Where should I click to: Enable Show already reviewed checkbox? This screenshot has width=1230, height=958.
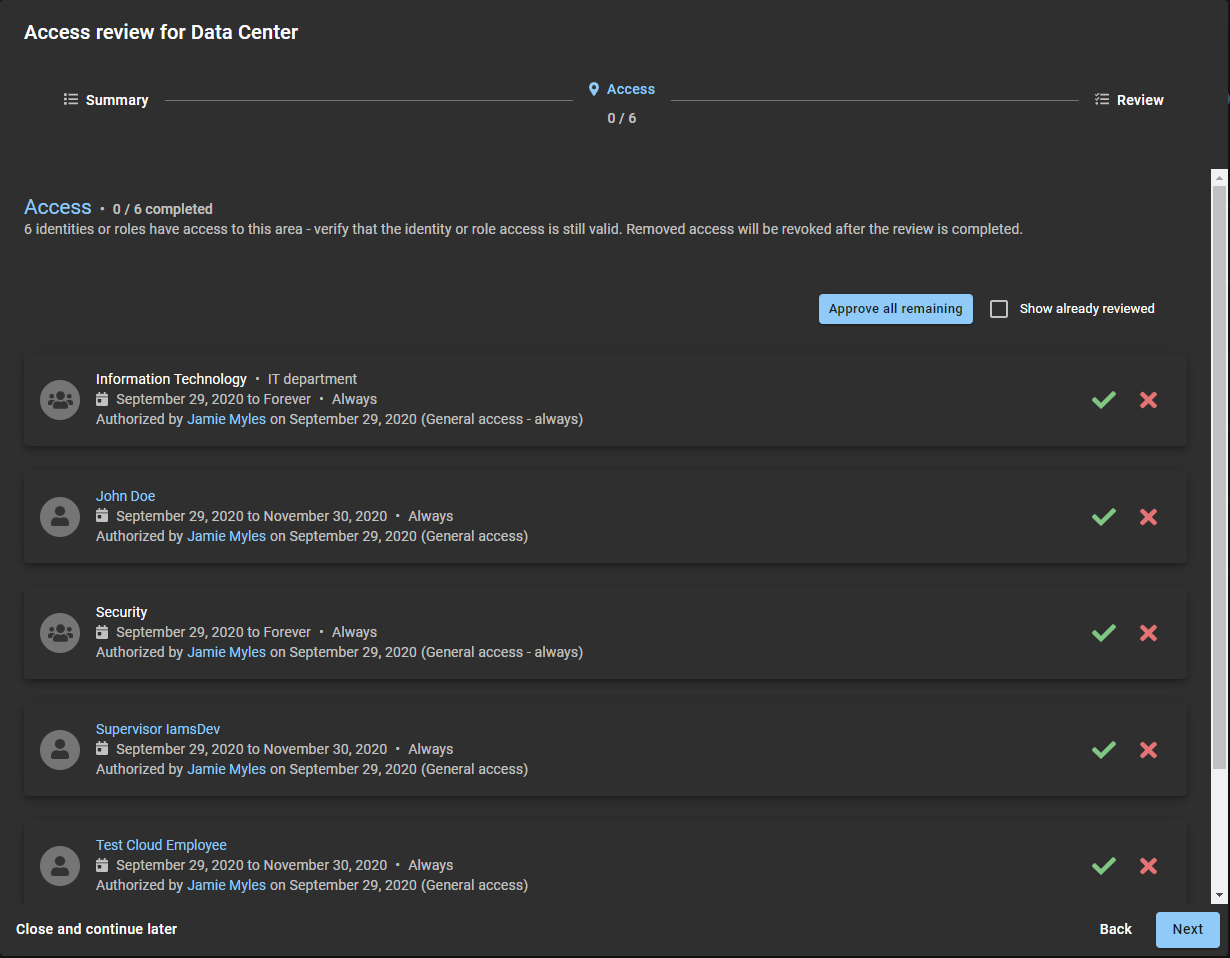pyautogui.click(x=998, y=309)
